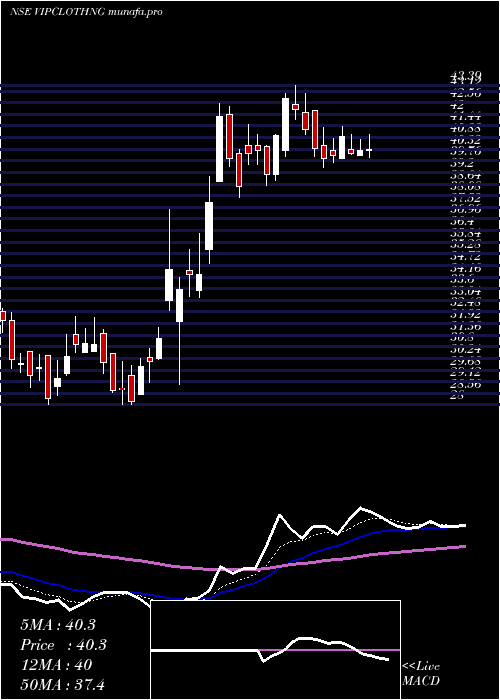Select the '34.16' price axis label

(x=465, y=268)
